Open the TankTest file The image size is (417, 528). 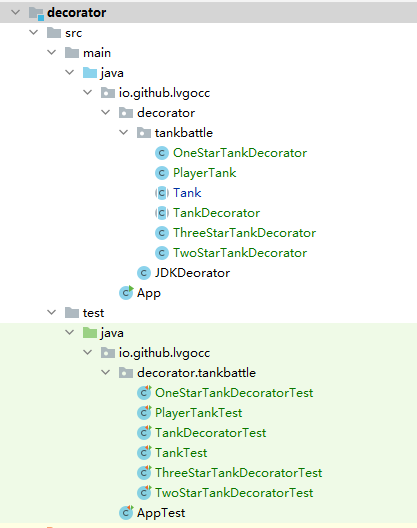coord(181,453)
